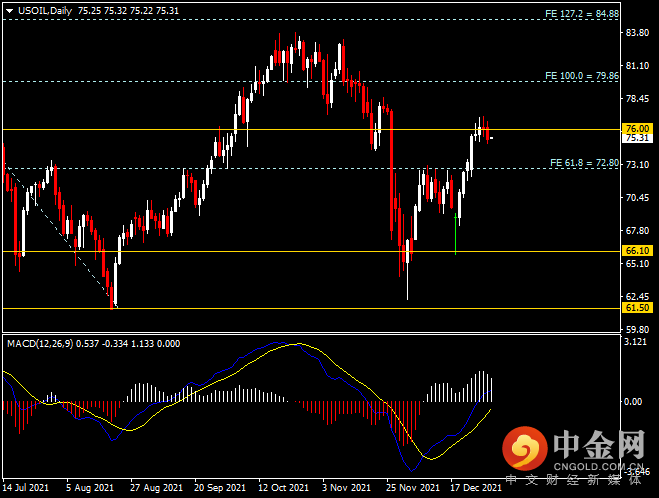Open the chart menu triangle beside USOIL,Daily

pyautogui.click(x=10, y=11)
